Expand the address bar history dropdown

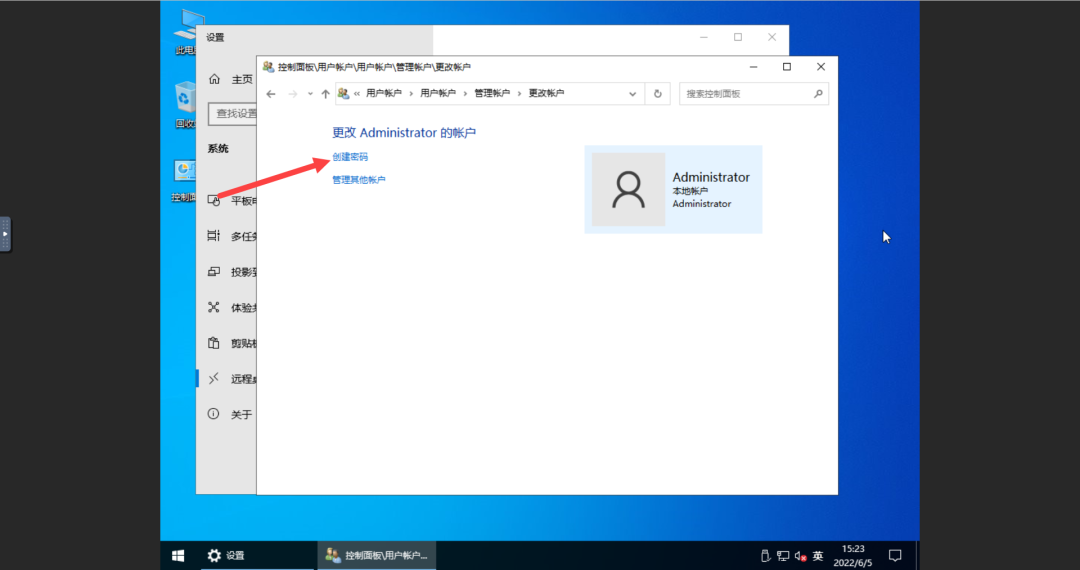click(x=632, y=94)
